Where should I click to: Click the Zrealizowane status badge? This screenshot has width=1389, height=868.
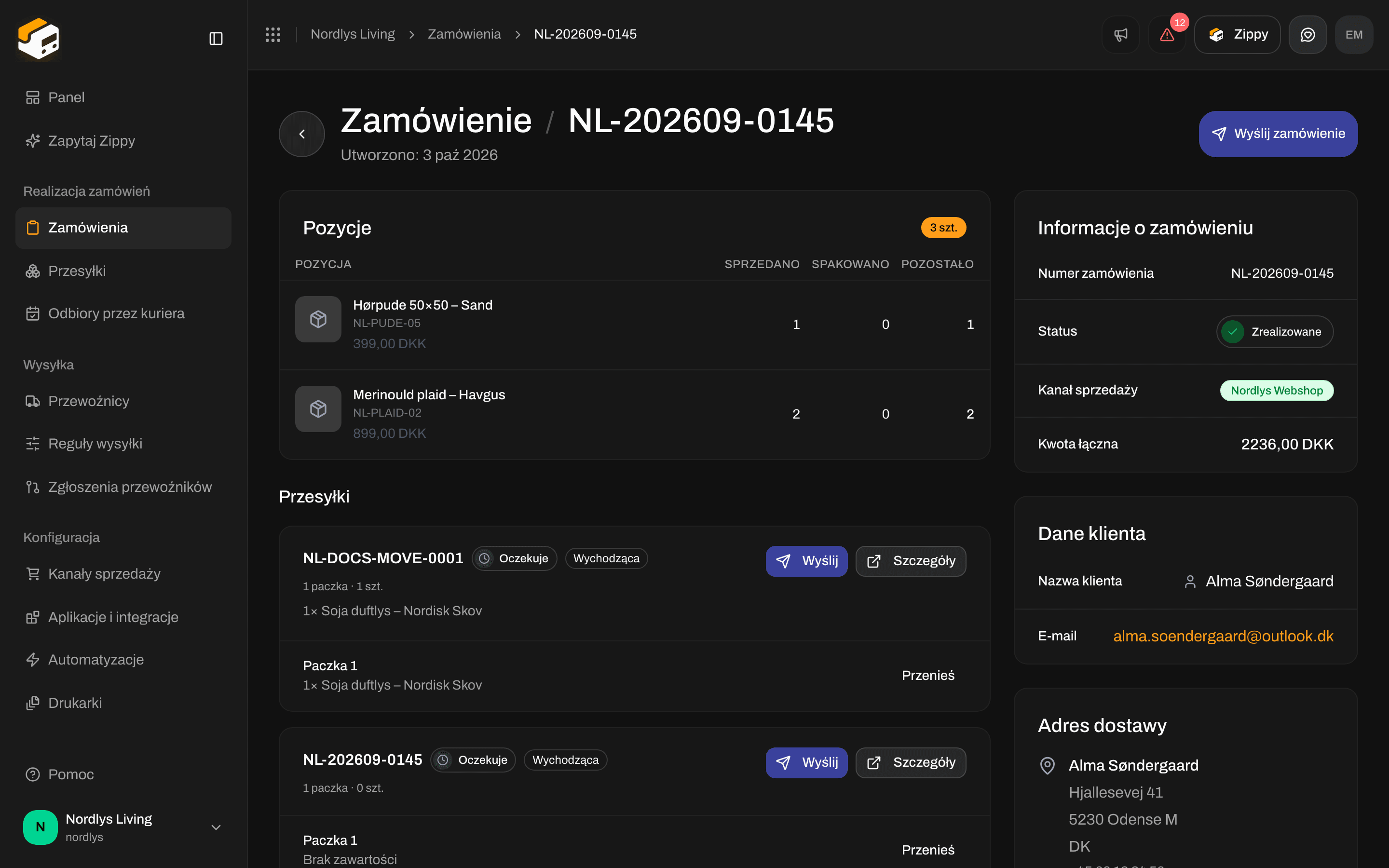[x=1275, y=332]
